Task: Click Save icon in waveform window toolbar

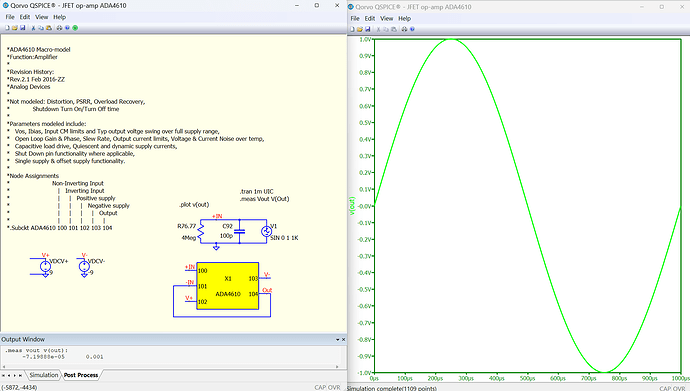Action: [x=367, y=29]
